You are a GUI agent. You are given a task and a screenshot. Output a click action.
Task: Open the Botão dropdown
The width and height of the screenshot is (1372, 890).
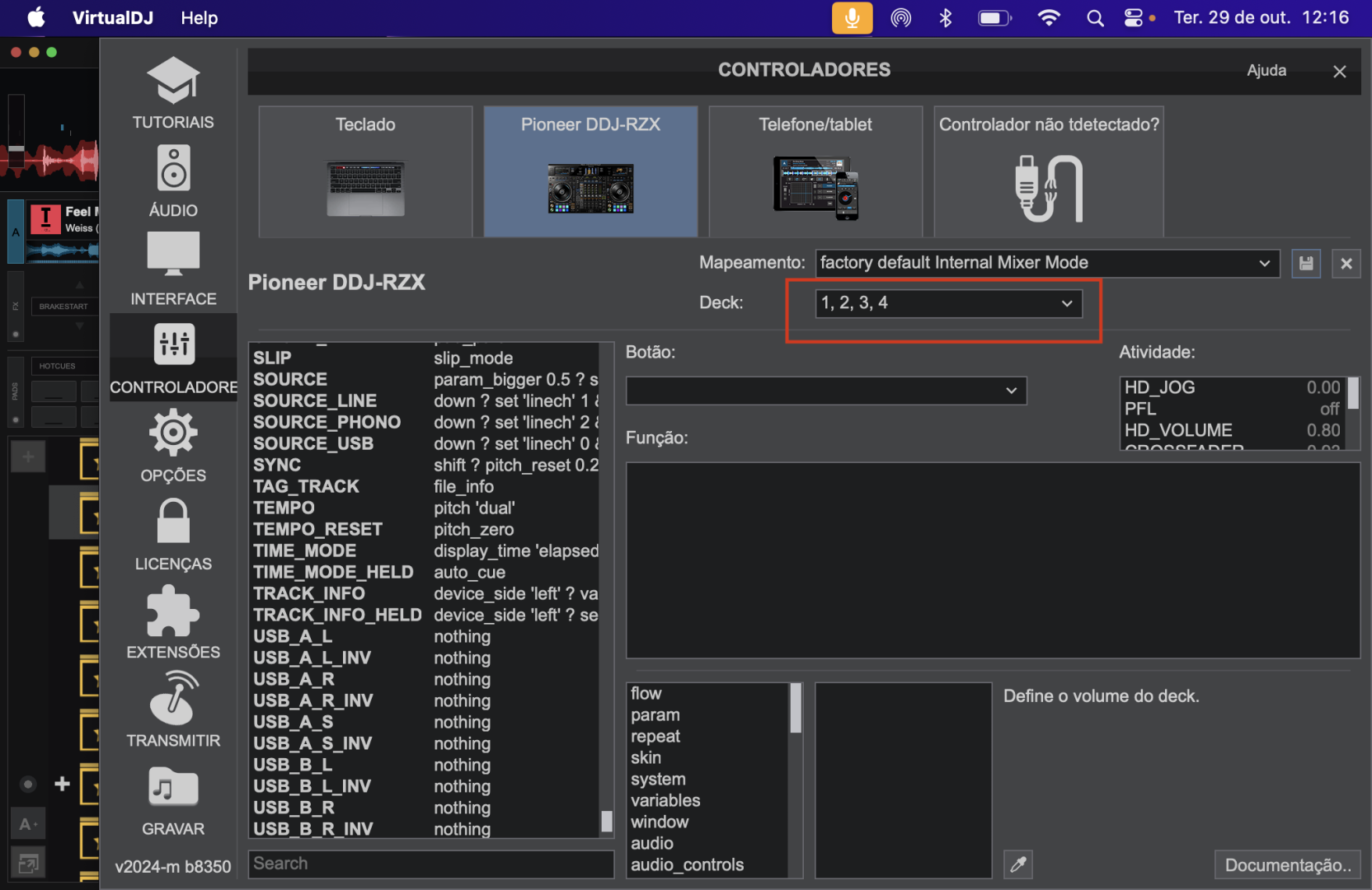click(826, 391)
